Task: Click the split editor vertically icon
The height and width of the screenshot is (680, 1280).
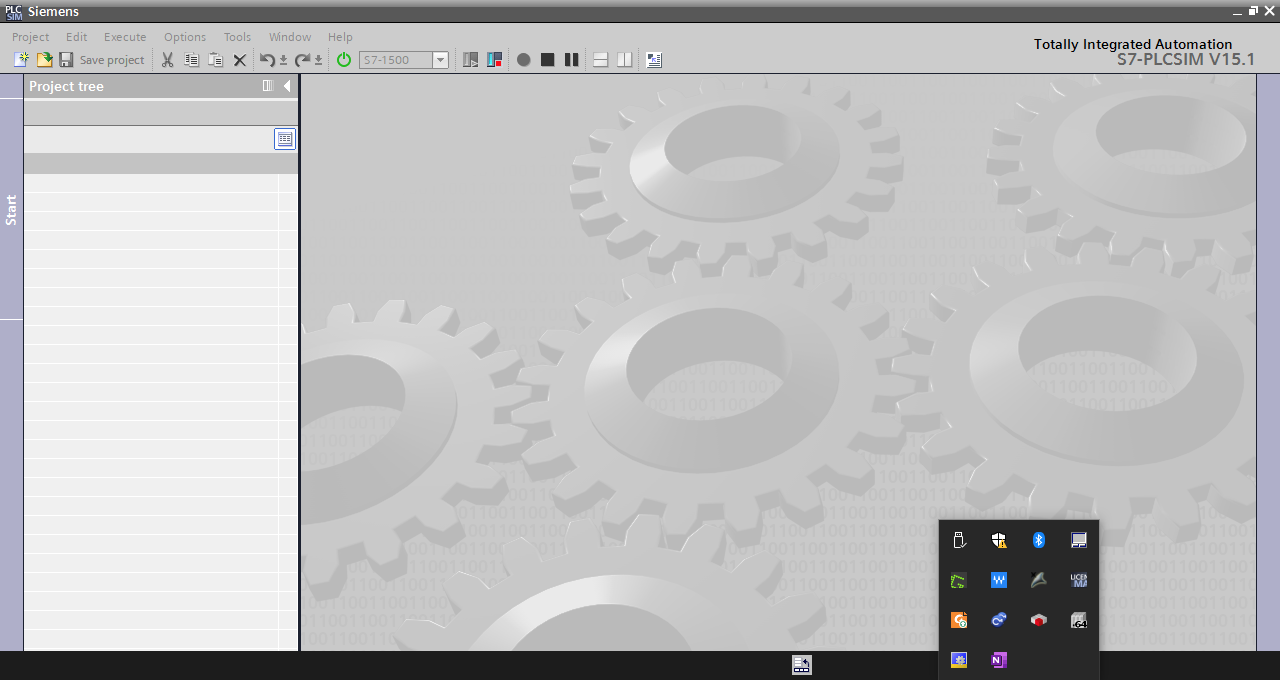Action: pos(625,60)
